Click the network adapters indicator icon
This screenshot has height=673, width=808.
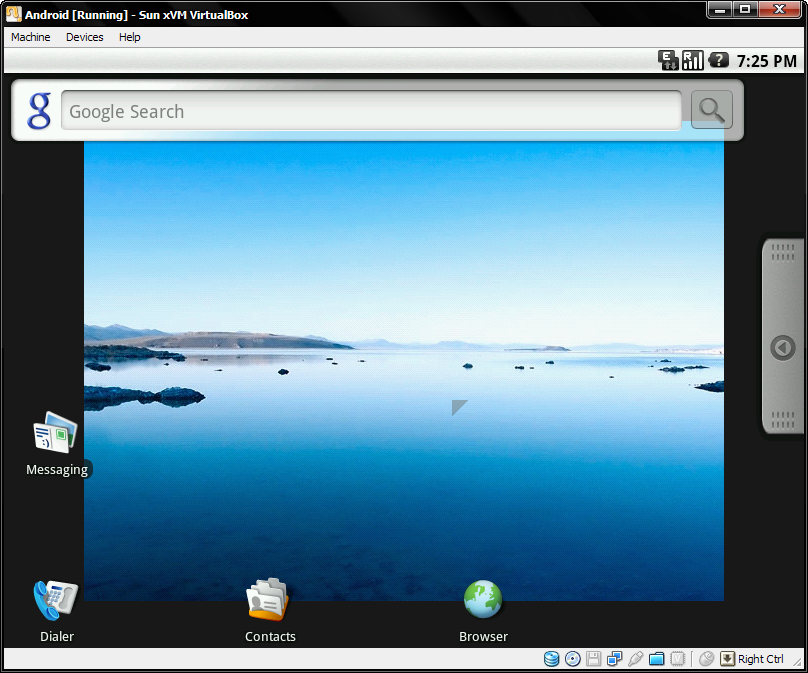click(x=614, y=659)
